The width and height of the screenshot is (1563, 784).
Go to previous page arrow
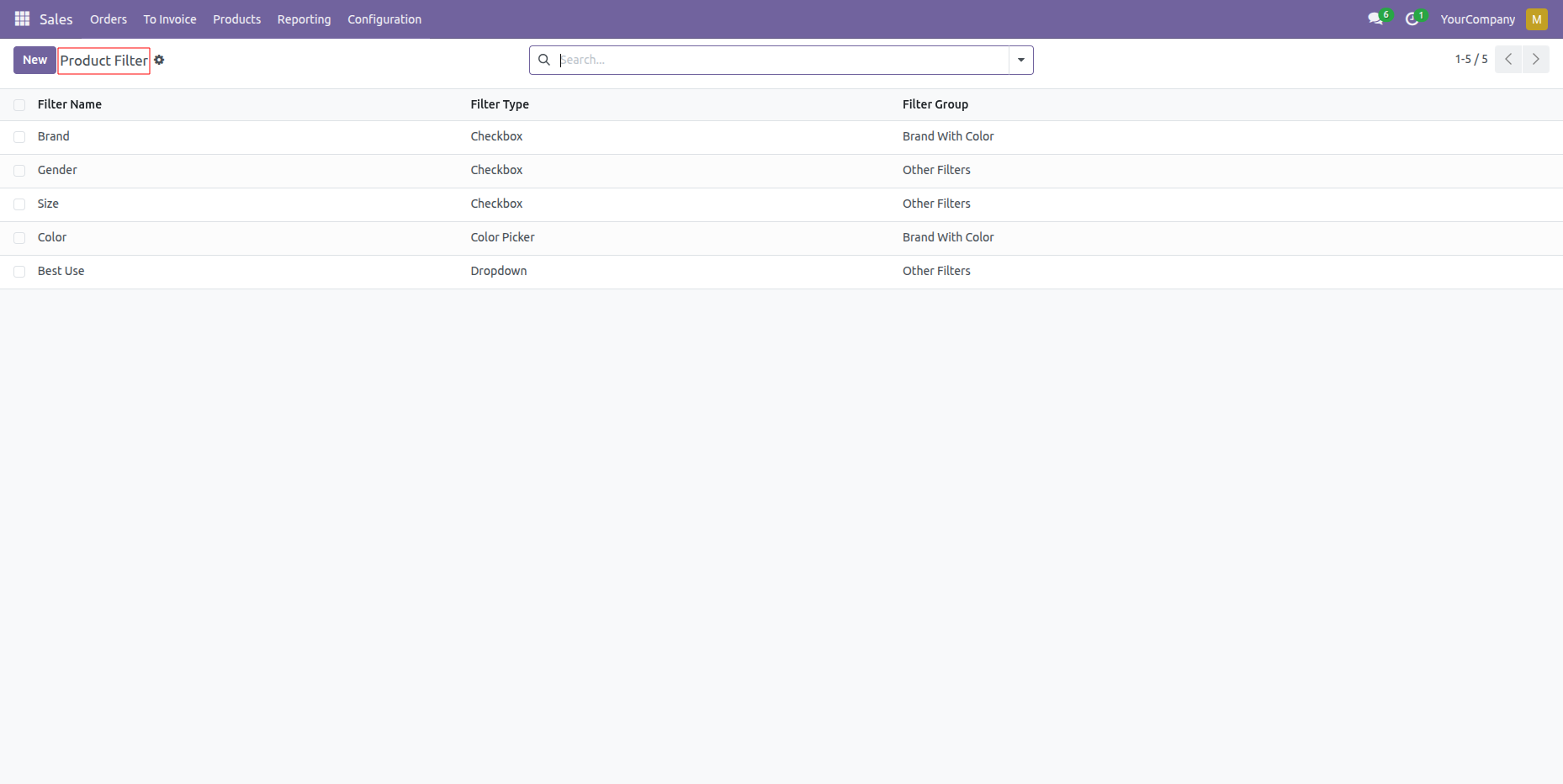coord(1508,59)
